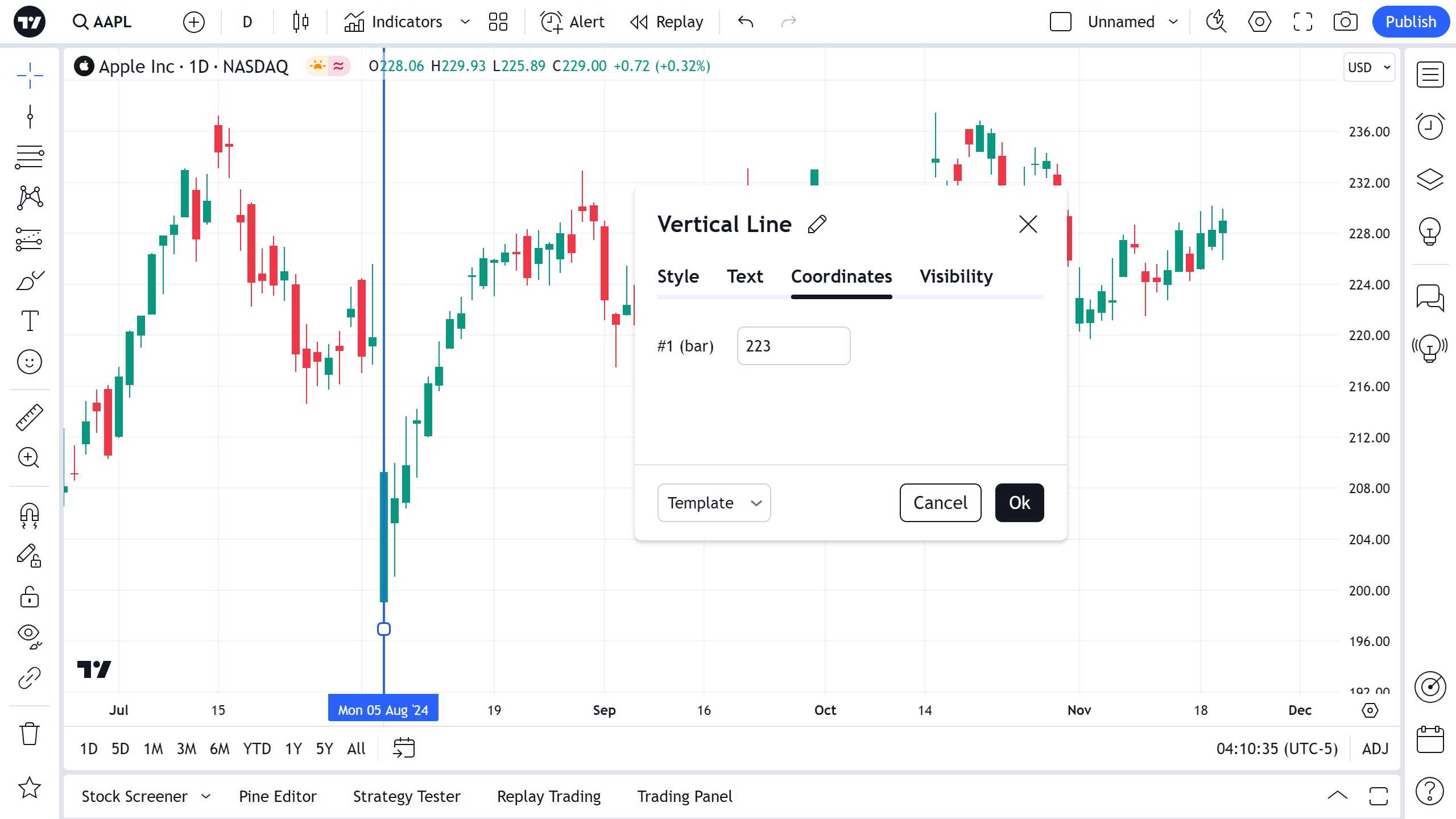Take a chart snapshot with camera icon

click(1345, 22)
